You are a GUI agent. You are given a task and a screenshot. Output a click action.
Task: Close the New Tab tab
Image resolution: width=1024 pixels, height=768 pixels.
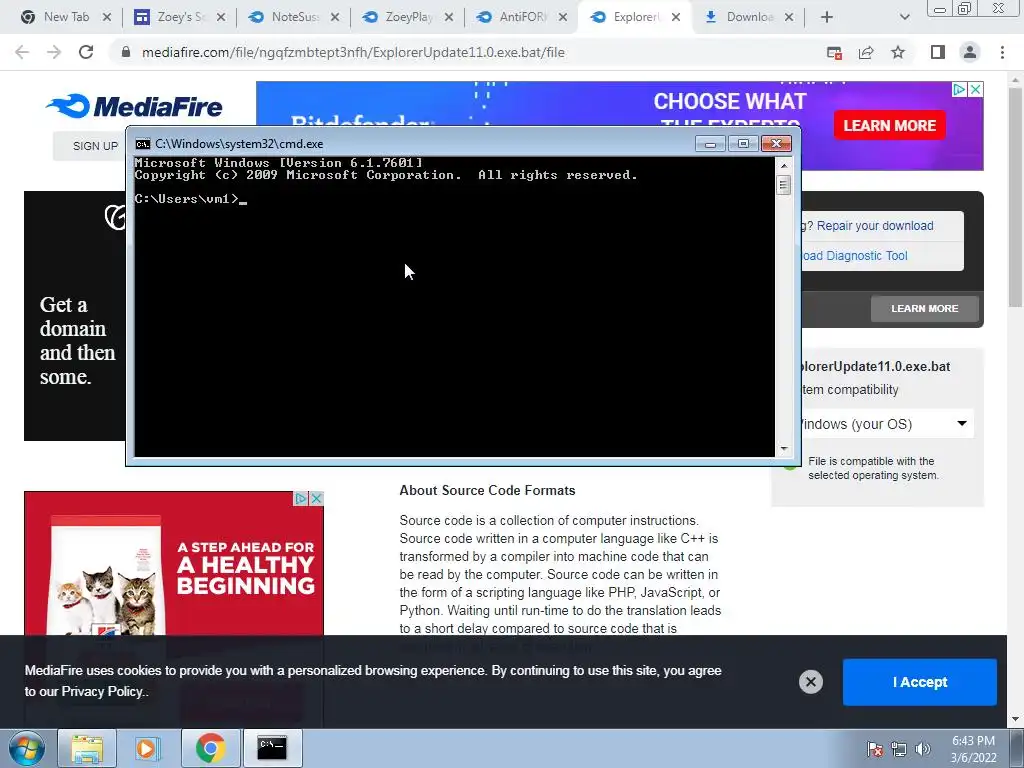click(x=107, y=17)
